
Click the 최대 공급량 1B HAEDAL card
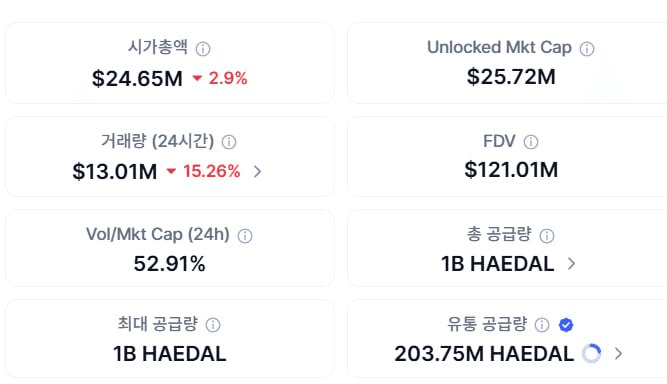click(170, 338)
